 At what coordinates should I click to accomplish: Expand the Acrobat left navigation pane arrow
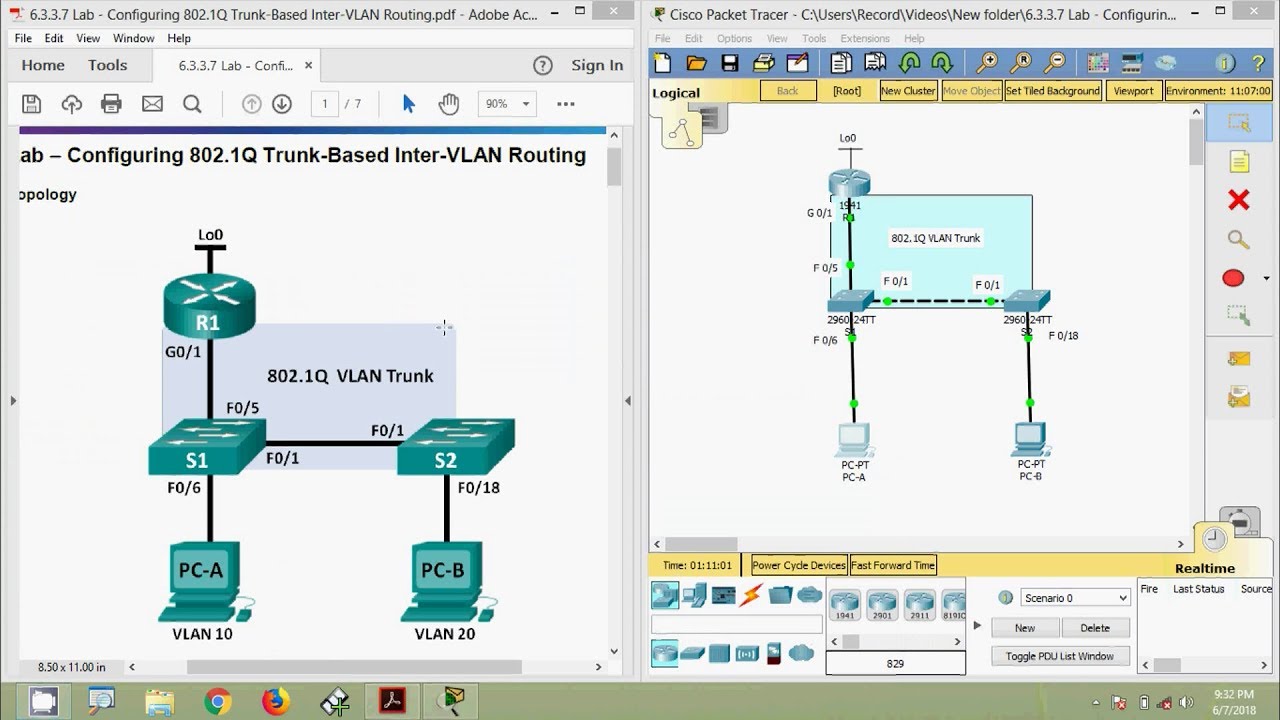pos(13,401)
